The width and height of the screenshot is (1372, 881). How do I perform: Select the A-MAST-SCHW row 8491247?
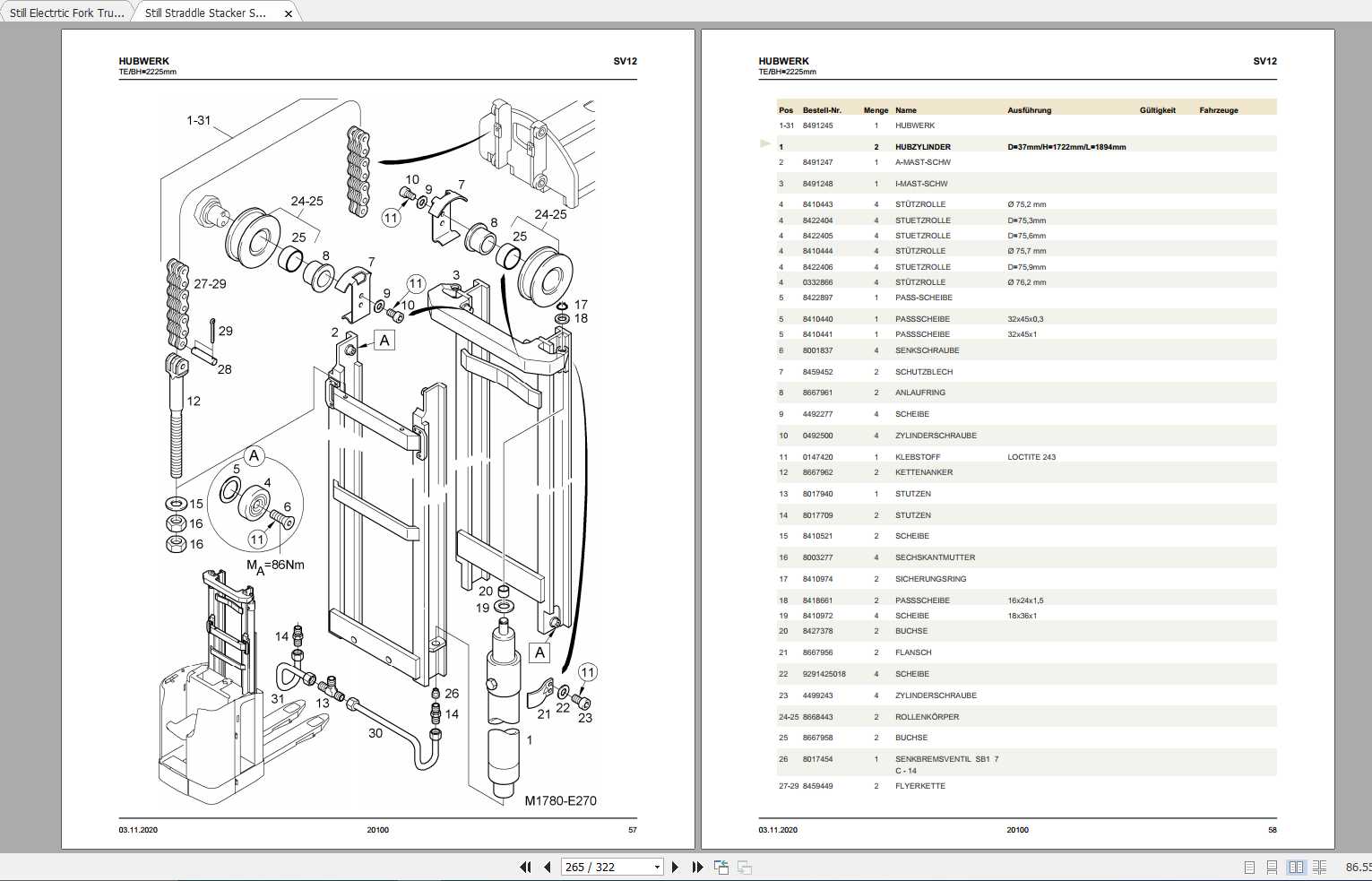[986, 162]
